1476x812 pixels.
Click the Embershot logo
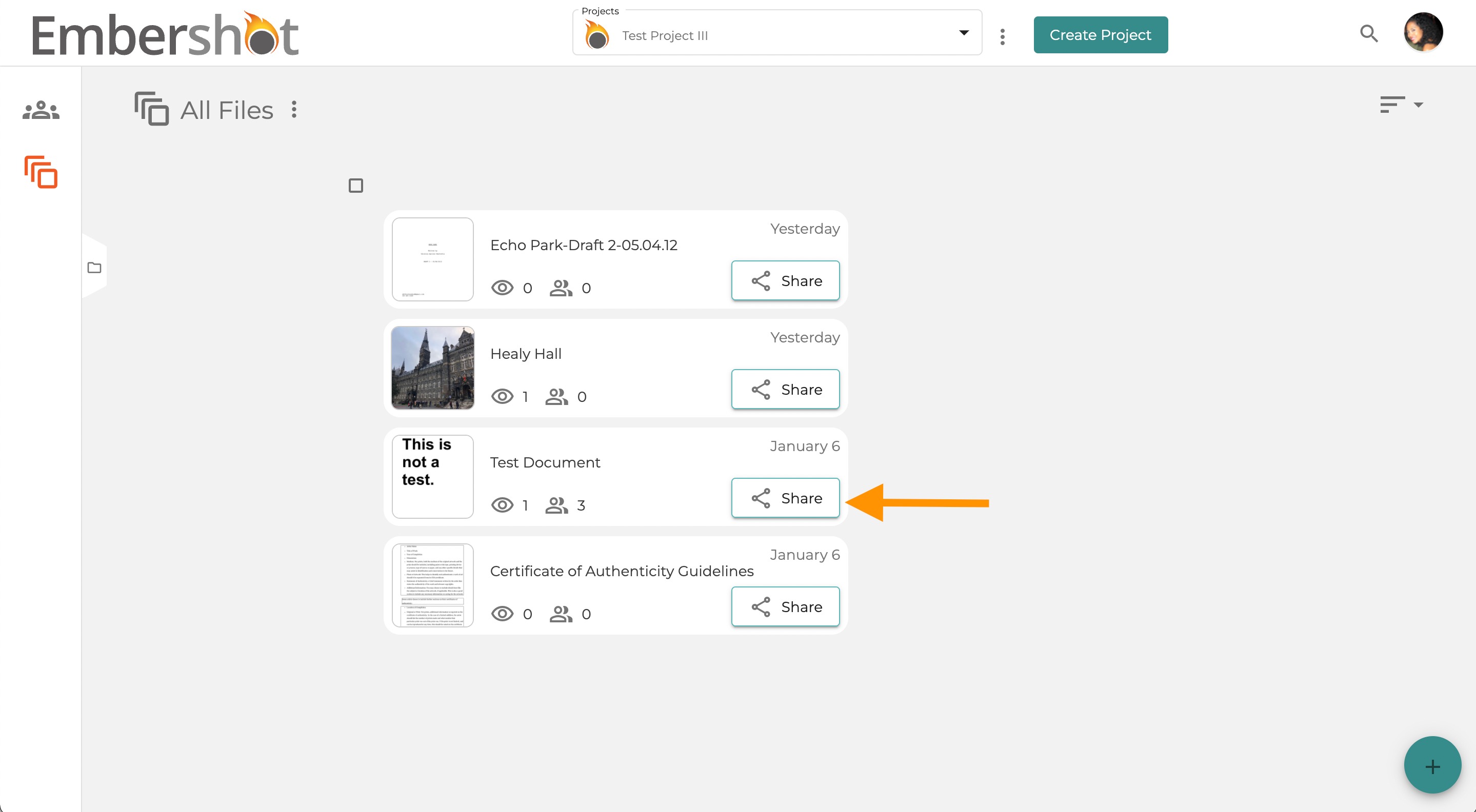coord(165,34)
